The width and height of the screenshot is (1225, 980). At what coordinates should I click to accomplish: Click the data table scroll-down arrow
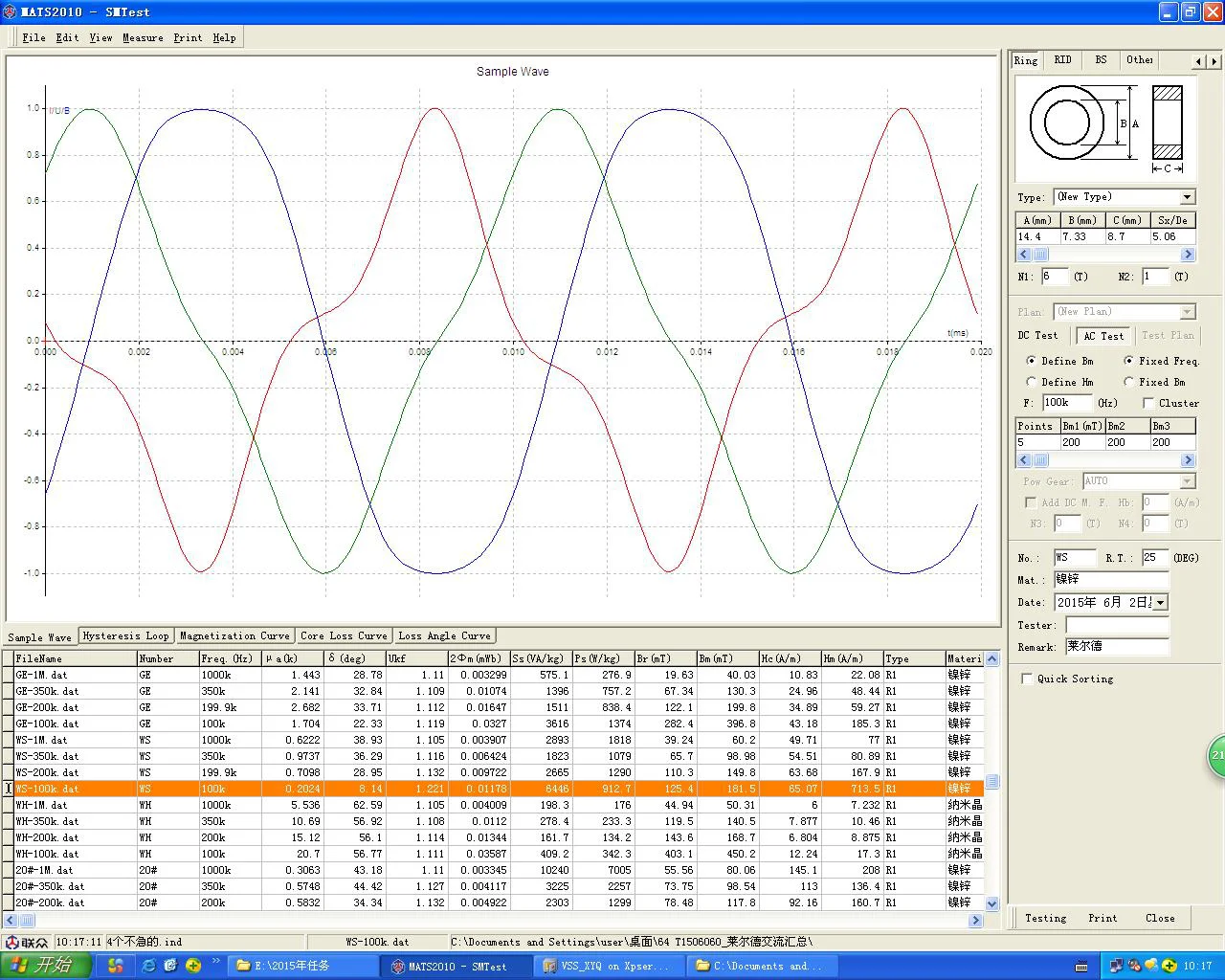click(x=991, y=903)
